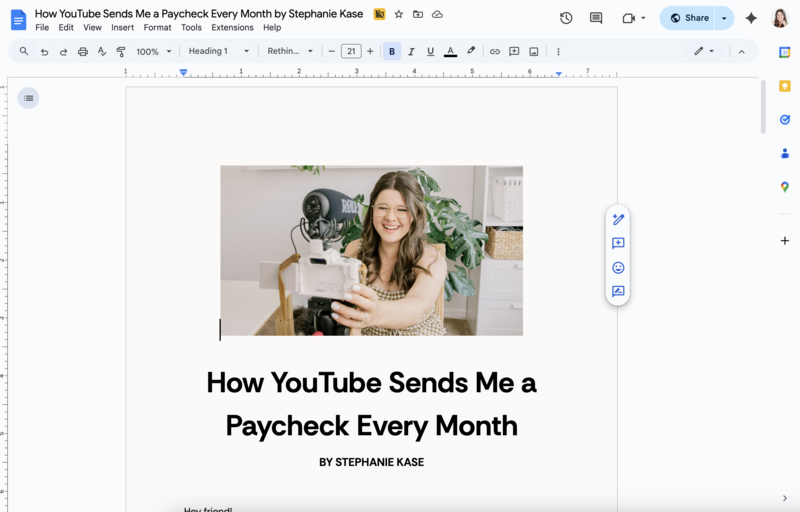Click the Share button
The image size is (800, 512).
point(688,18)
